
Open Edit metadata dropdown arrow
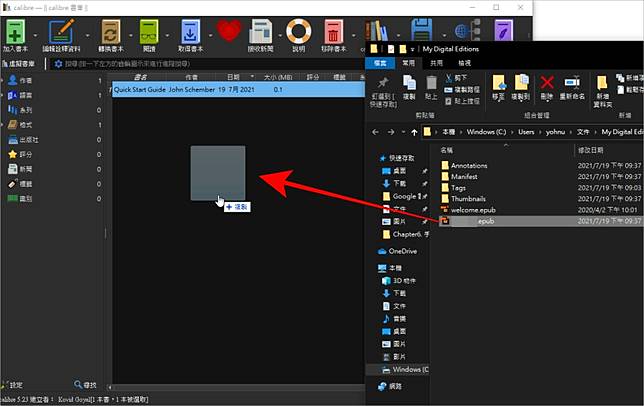[87, 36]
